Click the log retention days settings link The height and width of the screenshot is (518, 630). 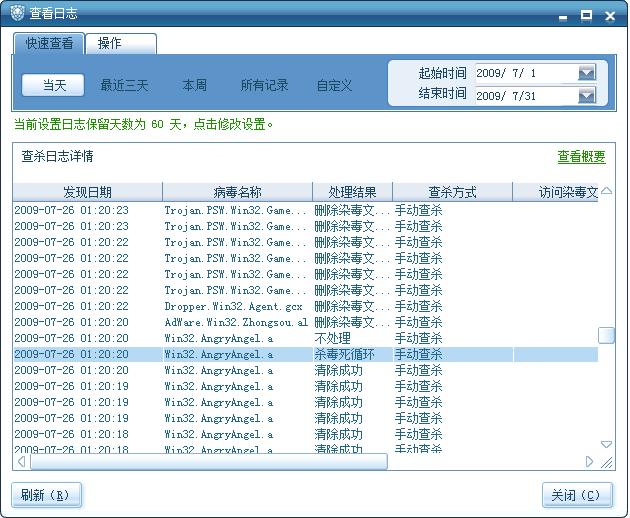[x=143, y=124]
